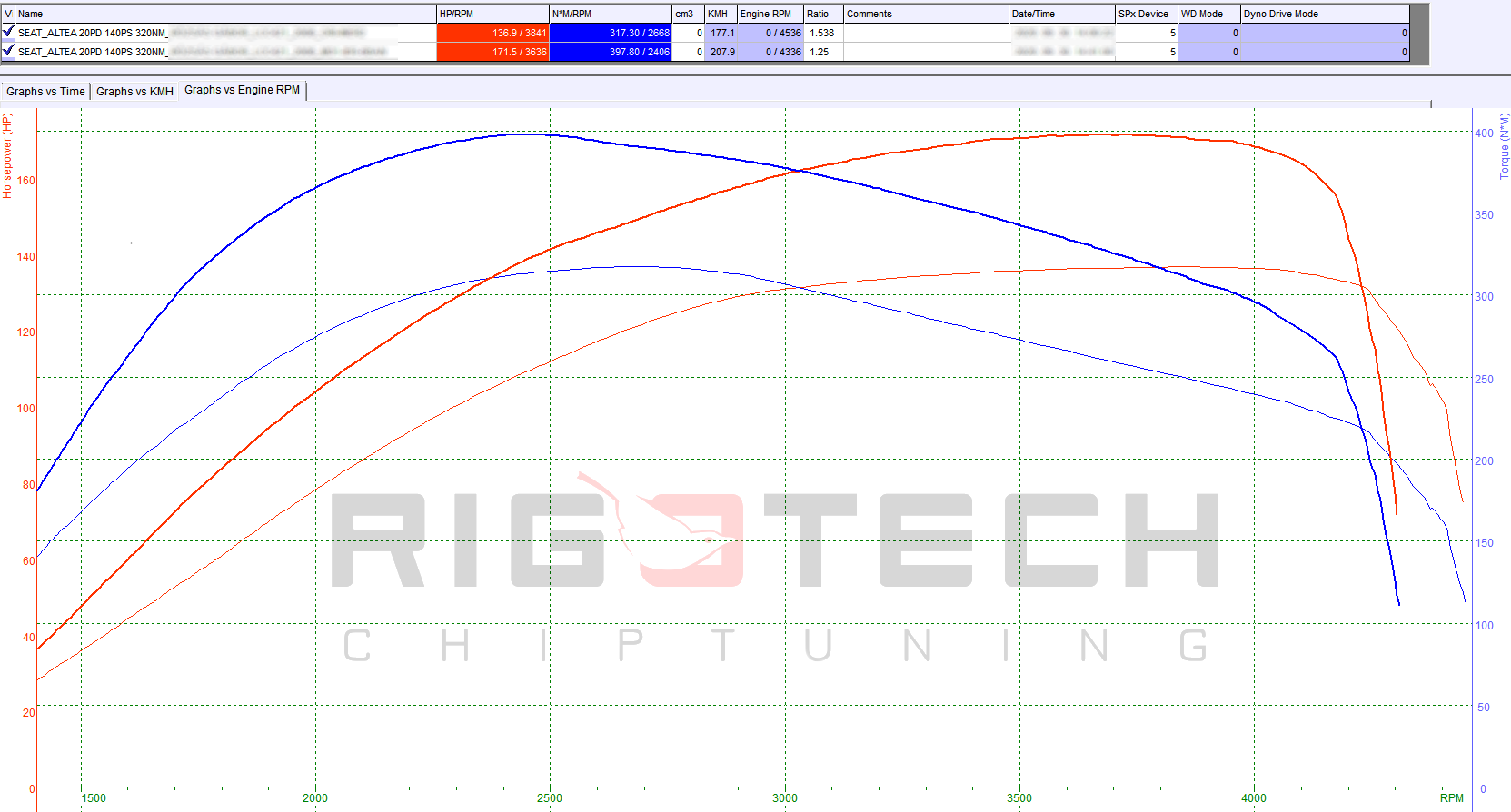Click the SPx Device column header

[1146, 14]
